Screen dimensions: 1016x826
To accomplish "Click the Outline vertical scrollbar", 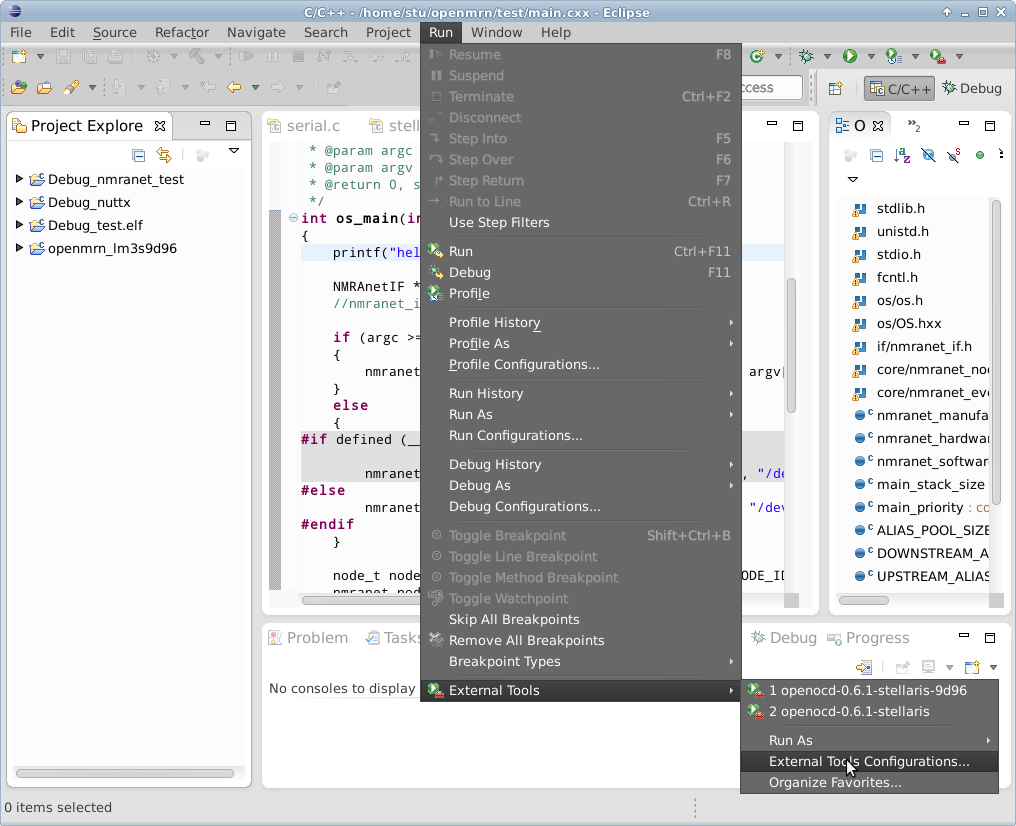I will (996, 350).
